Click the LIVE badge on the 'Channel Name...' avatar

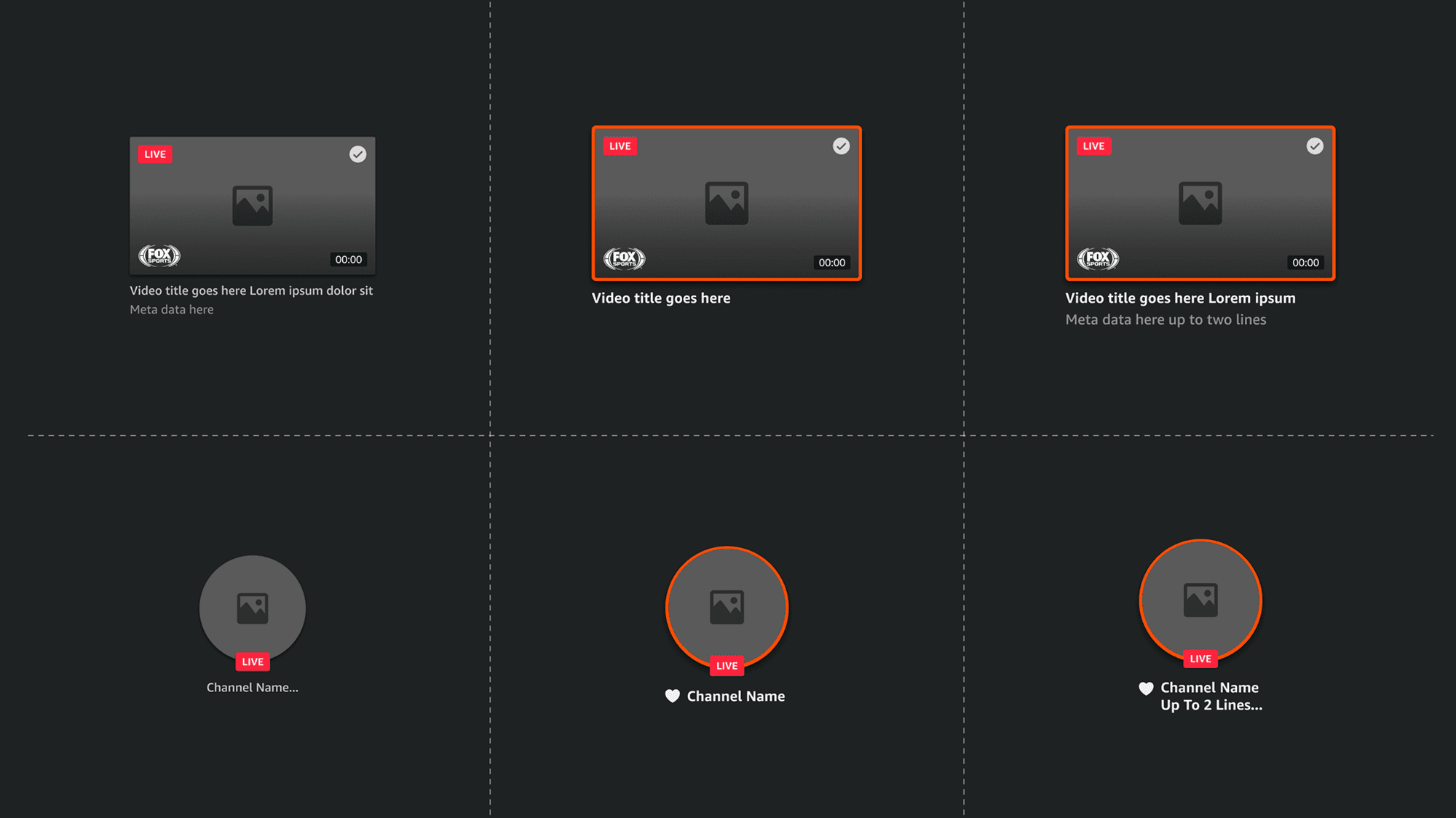(x=253, y=662)
